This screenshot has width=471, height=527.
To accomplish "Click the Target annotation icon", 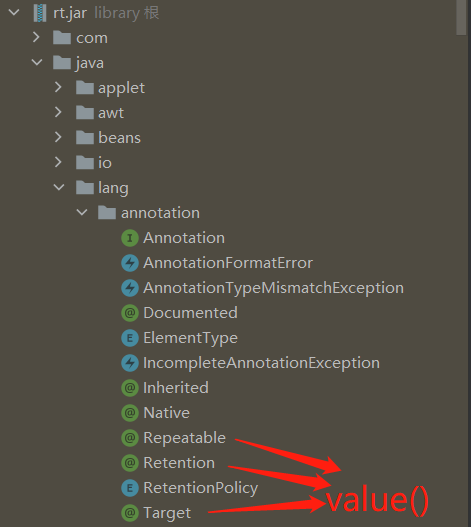I will tap(130, 513).
